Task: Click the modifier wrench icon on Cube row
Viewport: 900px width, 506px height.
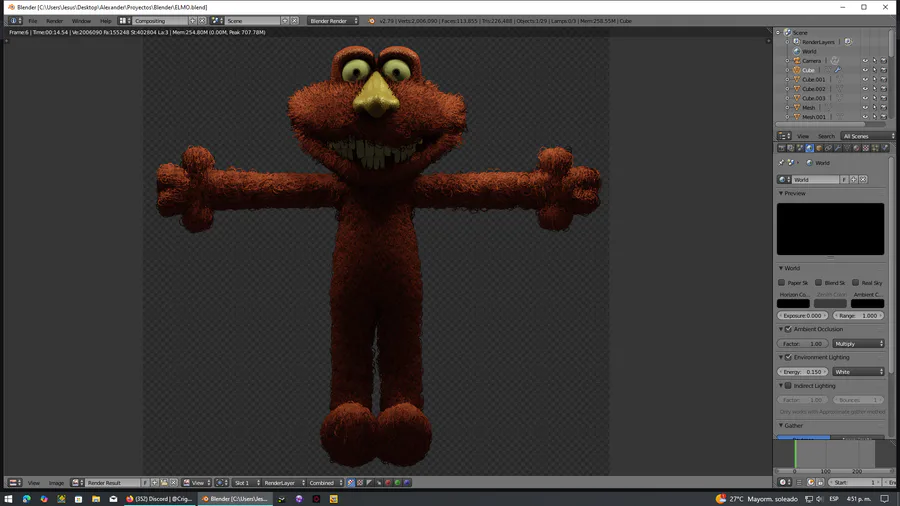Action: pos(837,70)
